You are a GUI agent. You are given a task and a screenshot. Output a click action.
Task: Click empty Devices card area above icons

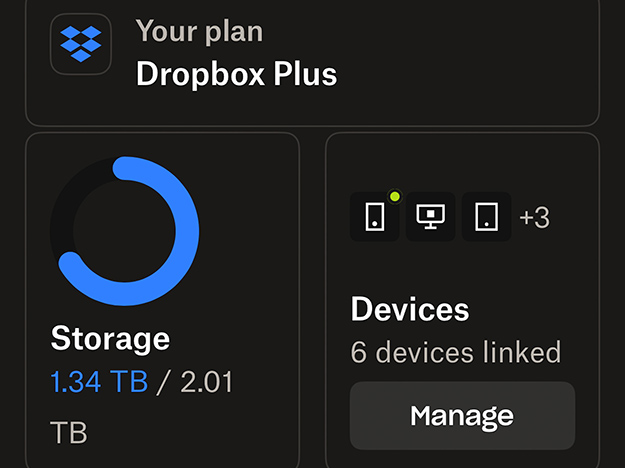tap(462, 160)
